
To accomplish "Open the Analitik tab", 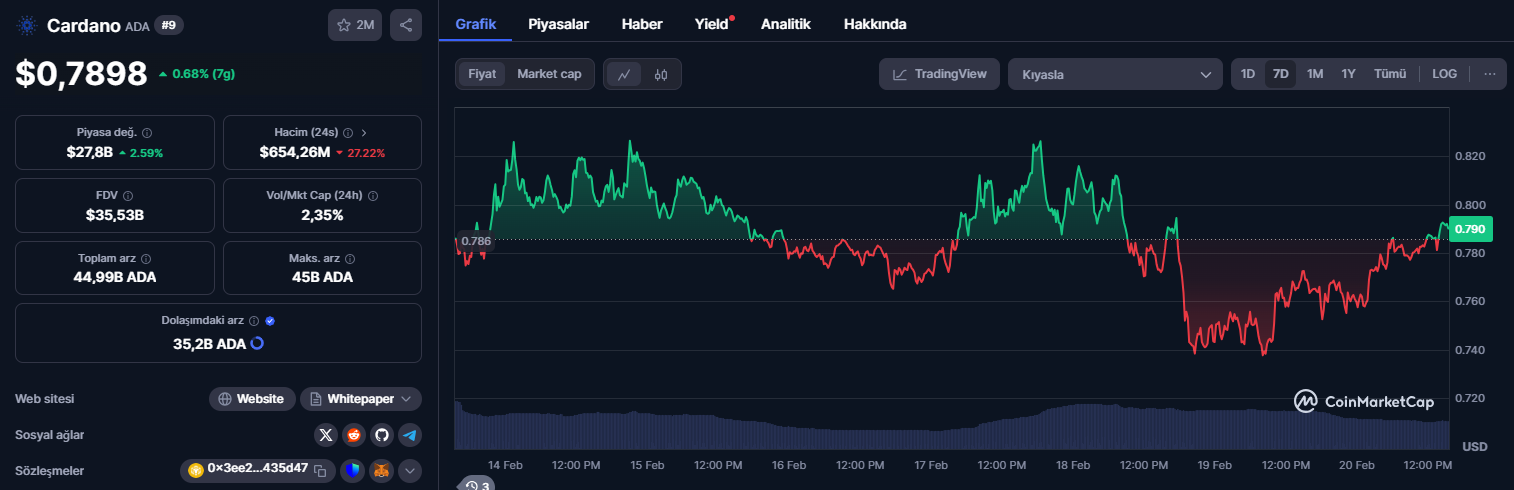I will pyautogui.click(x=786, y=24).
